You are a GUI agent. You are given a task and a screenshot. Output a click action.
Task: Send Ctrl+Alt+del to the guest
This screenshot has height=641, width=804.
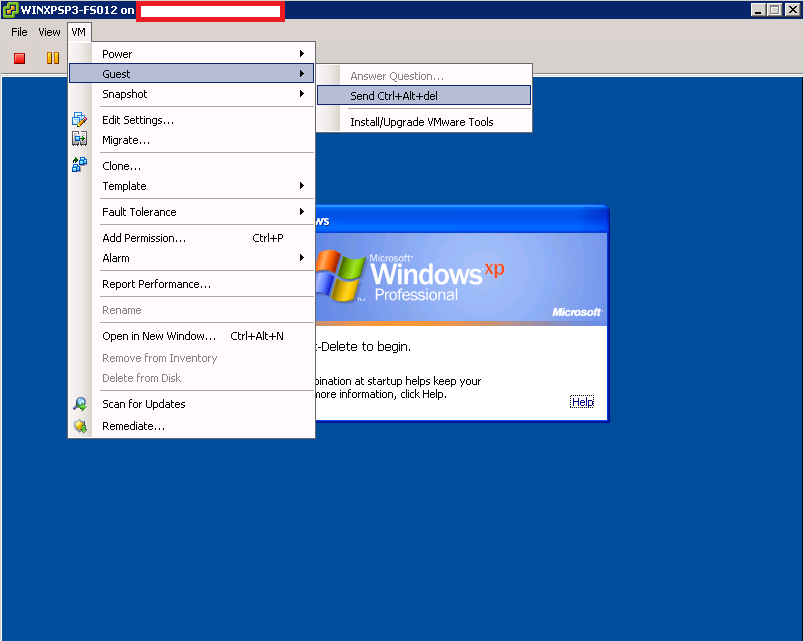[424, 96]
